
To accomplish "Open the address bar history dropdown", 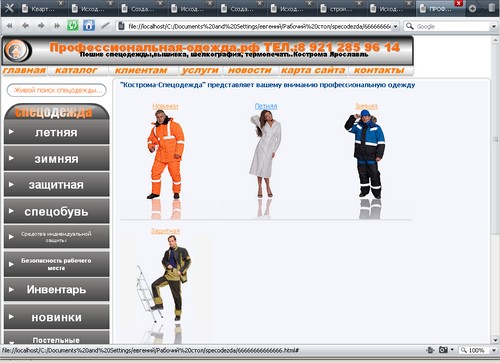I will [395, 26].
